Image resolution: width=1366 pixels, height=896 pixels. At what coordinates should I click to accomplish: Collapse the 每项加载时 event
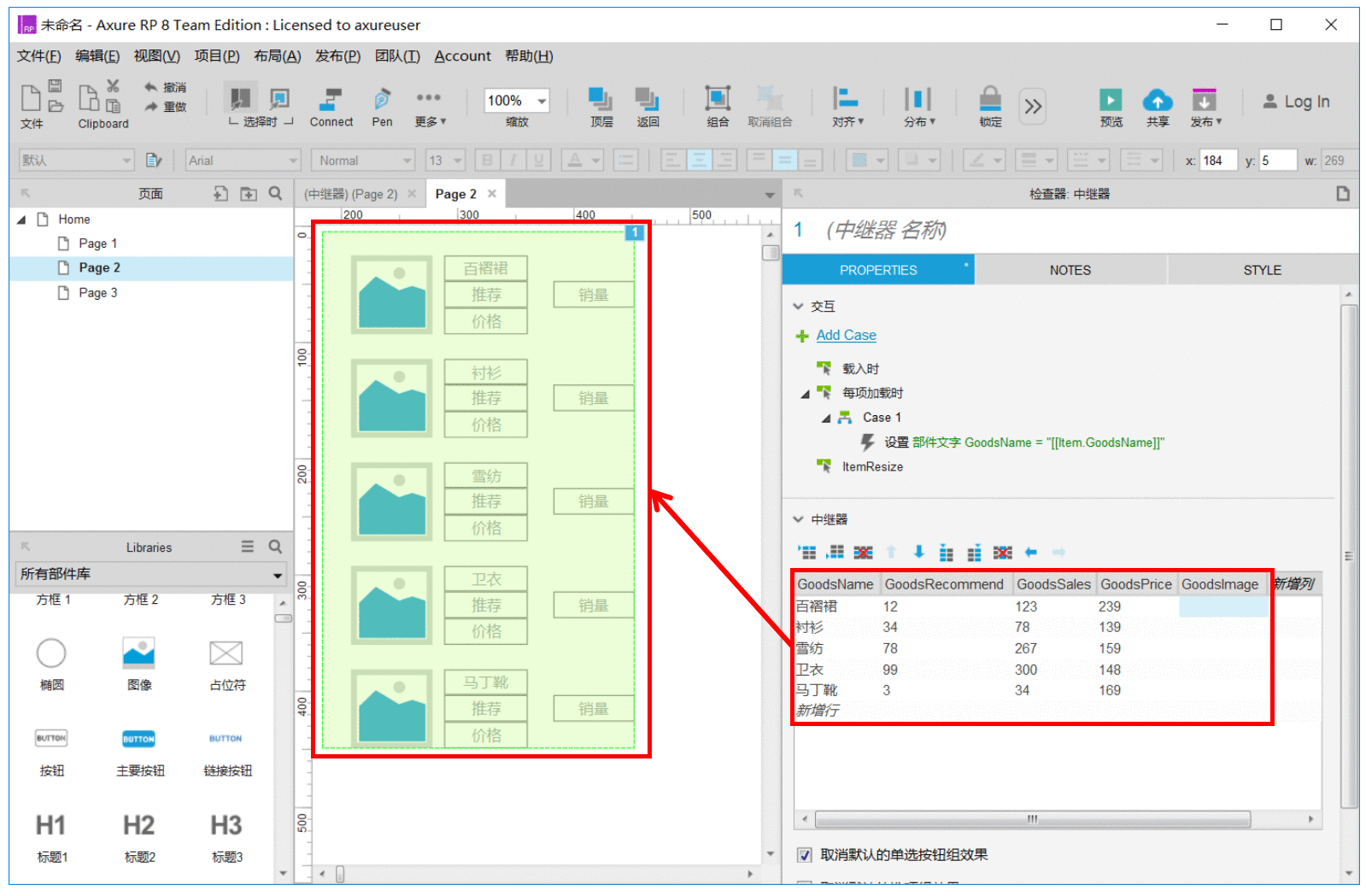805,394
